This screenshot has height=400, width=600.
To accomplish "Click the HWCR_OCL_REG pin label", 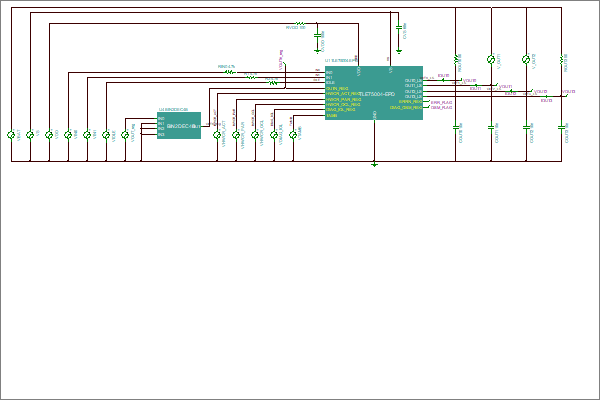I will point(343,104).
